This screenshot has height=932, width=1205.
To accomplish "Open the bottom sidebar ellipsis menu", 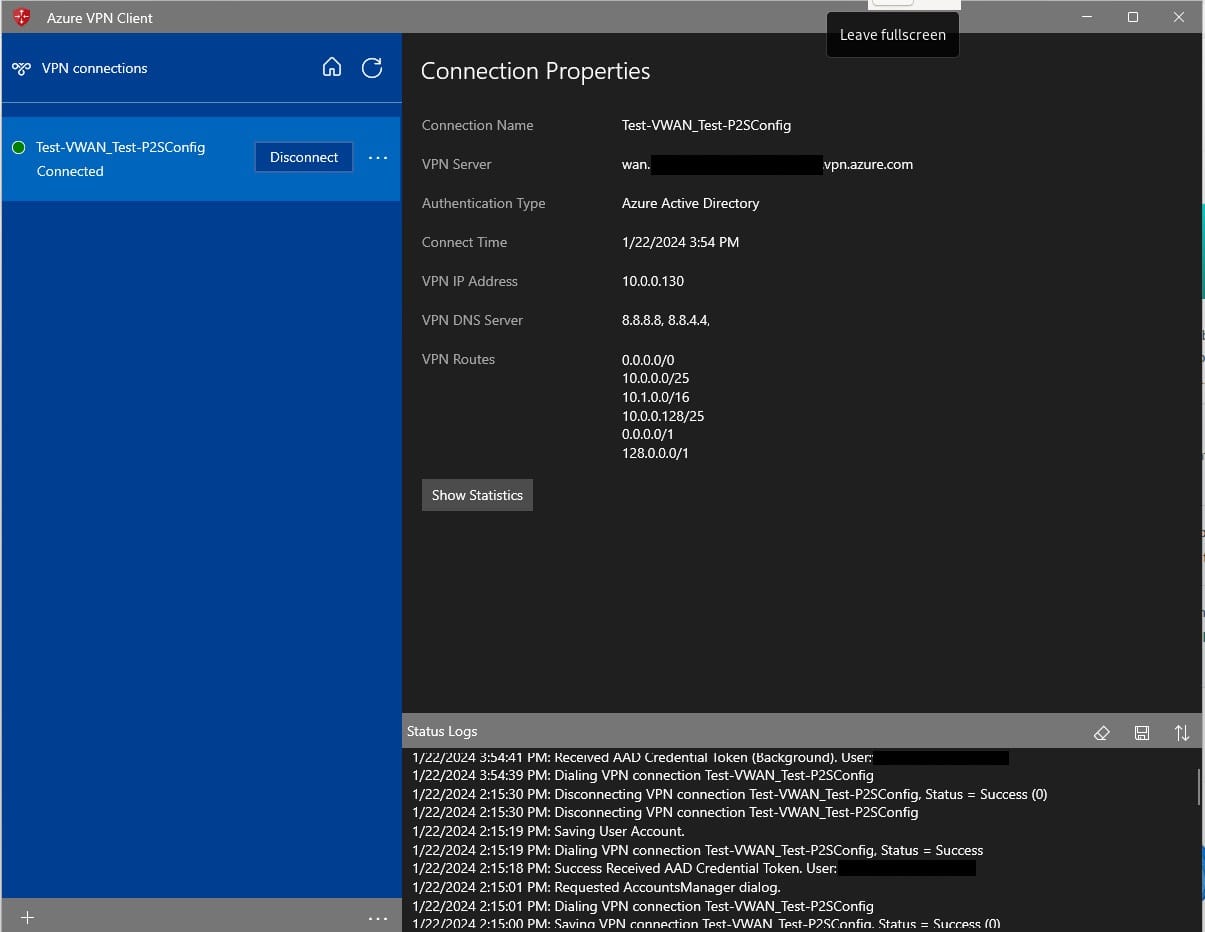I will tap(378, 918).
